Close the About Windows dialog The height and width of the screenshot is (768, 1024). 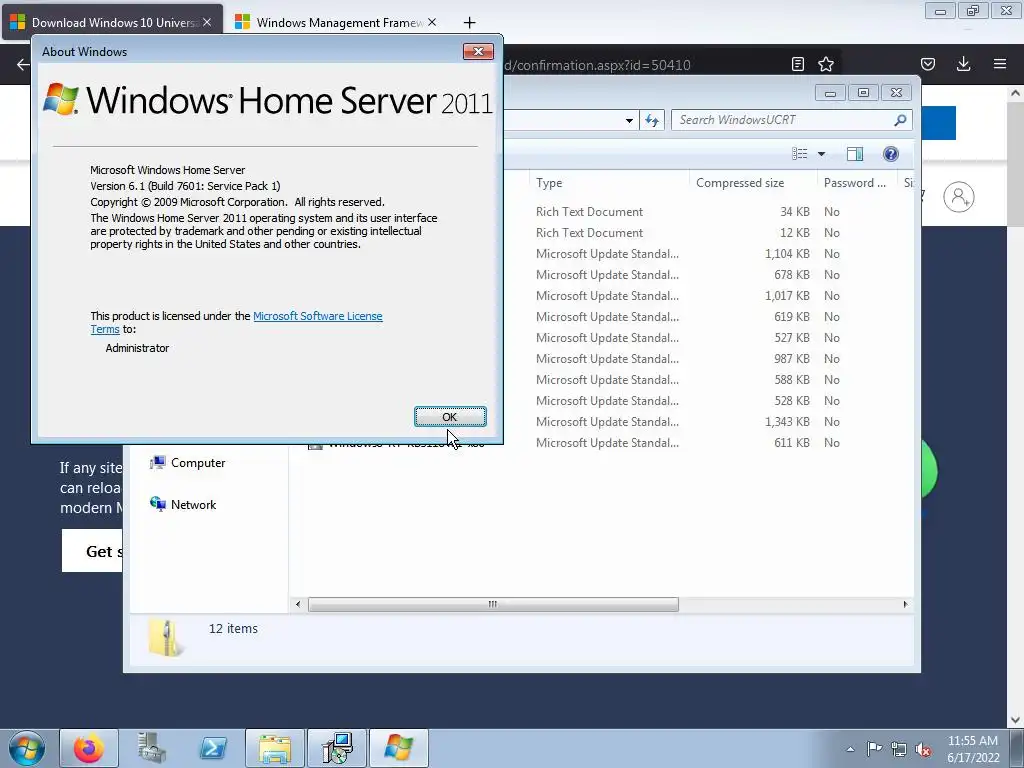[x=478, y=52]
